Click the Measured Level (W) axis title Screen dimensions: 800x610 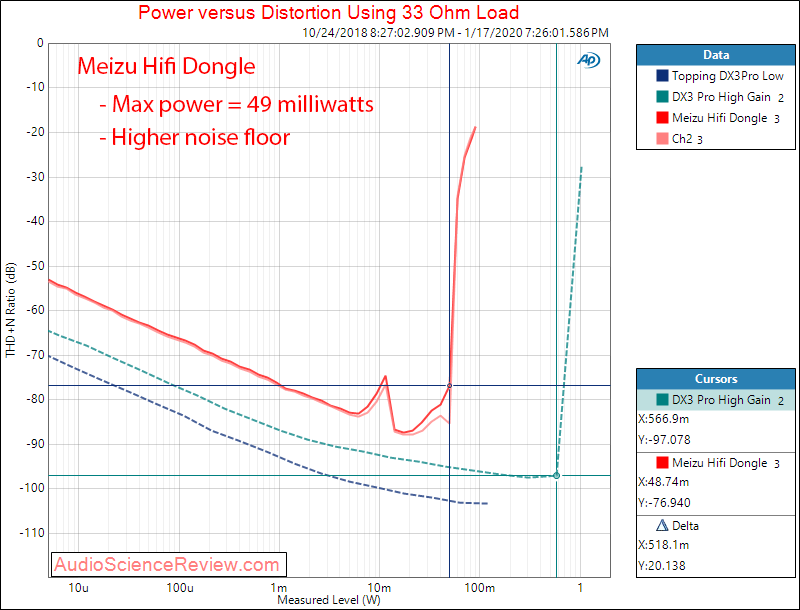pyautogui.click(x=329, y=600)
